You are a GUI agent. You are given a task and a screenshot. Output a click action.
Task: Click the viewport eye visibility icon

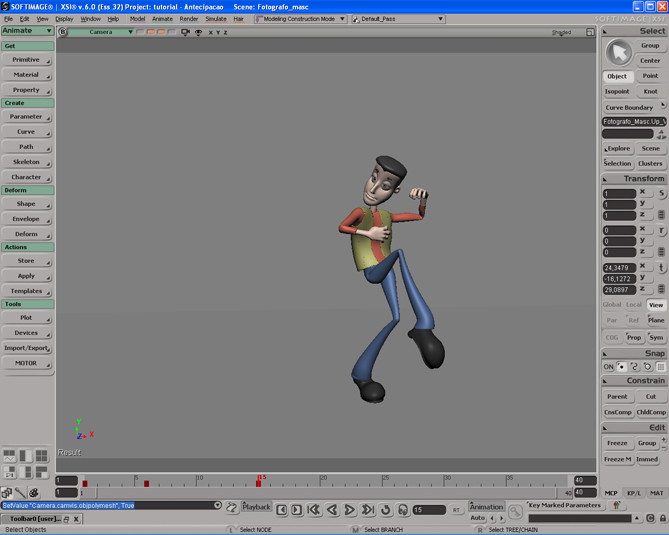click(198, 32)
